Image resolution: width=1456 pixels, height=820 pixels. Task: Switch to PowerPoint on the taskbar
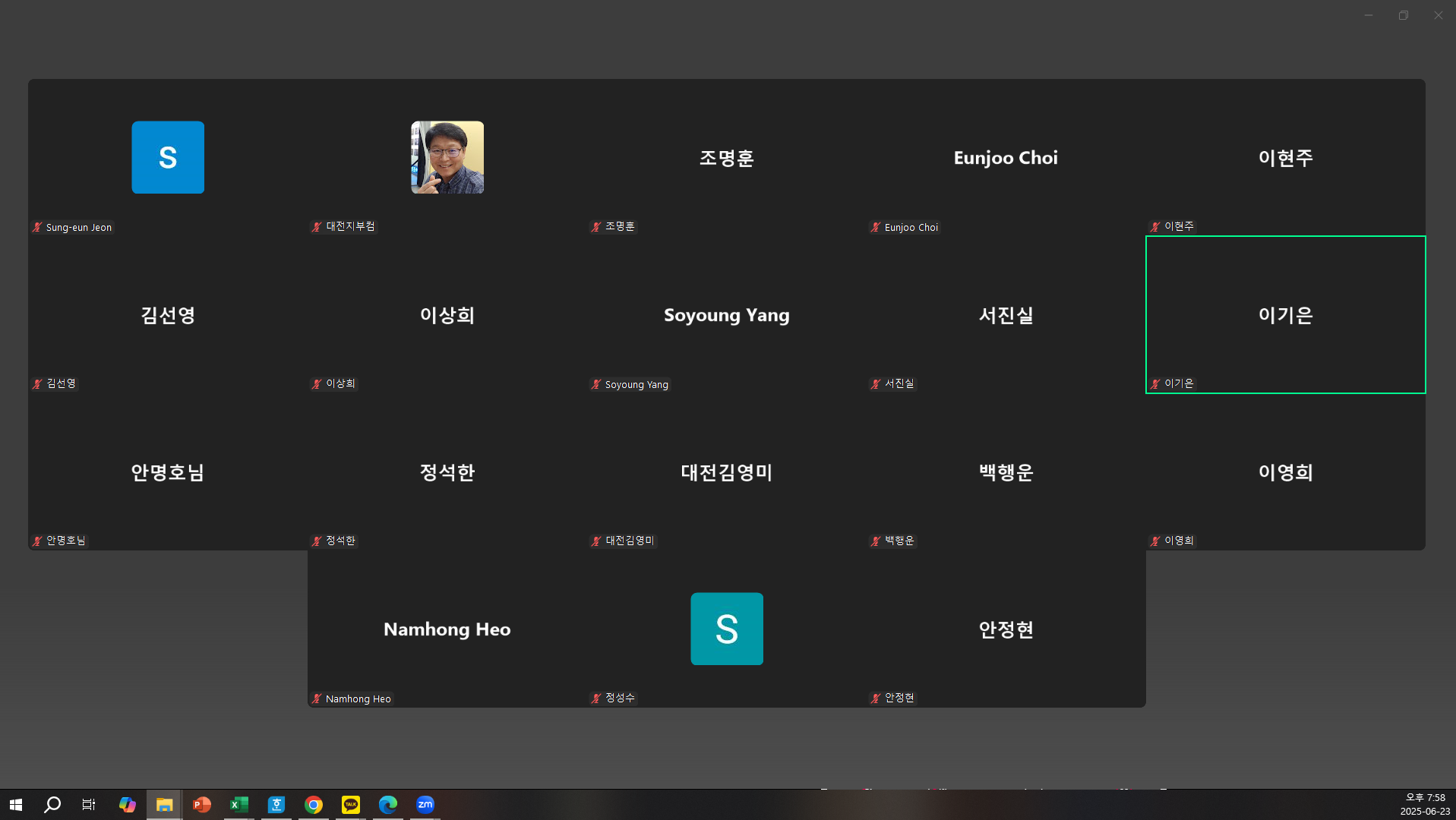tap(201, 805)
